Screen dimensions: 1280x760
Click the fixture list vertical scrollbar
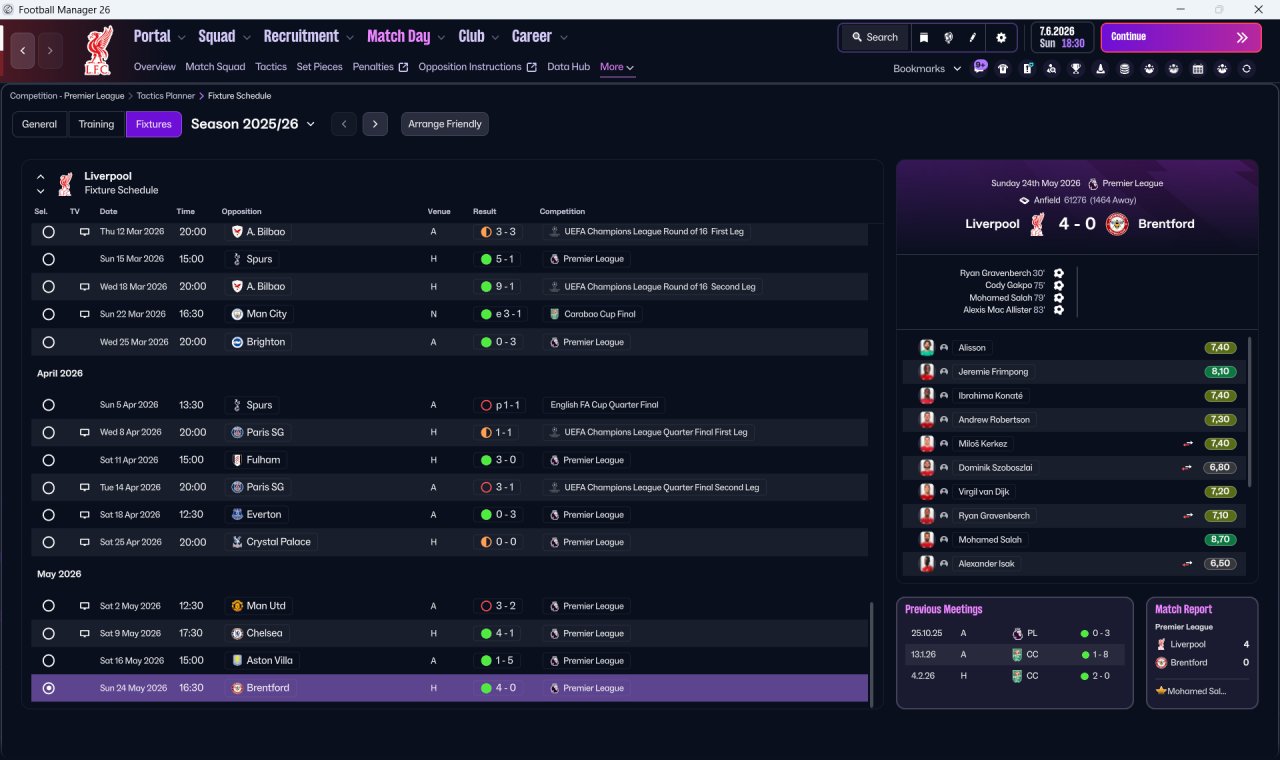tap(872, 652)
